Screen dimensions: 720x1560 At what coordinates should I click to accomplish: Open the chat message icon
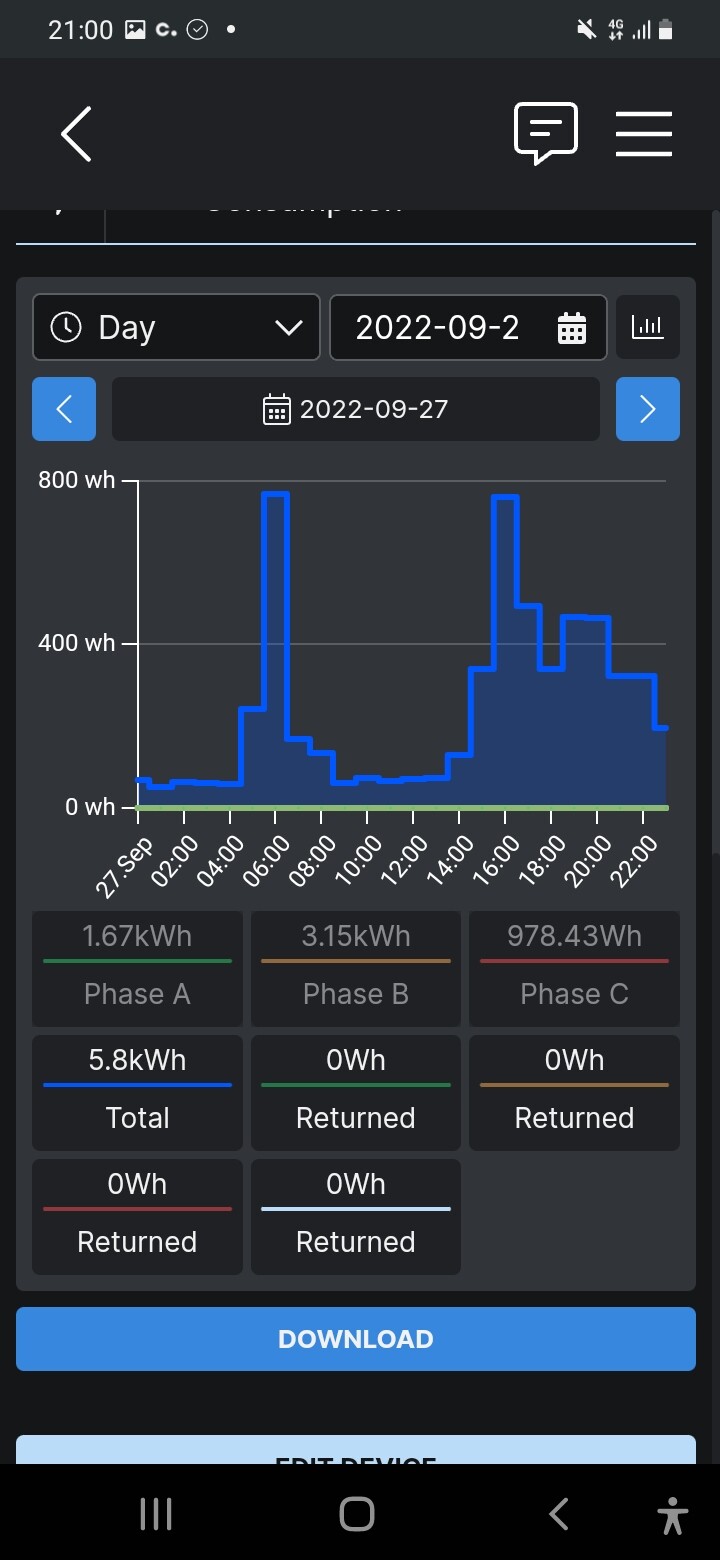tap(546, 133)
